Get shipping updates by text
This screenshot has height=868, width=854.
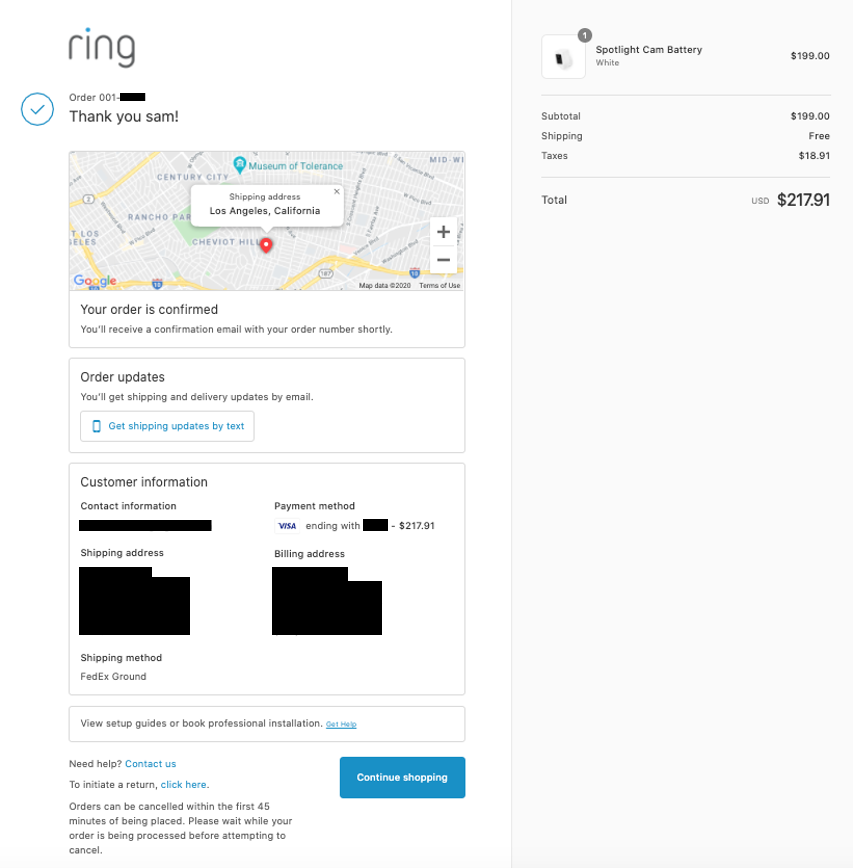pyautogui.click(x=167, y=426)
